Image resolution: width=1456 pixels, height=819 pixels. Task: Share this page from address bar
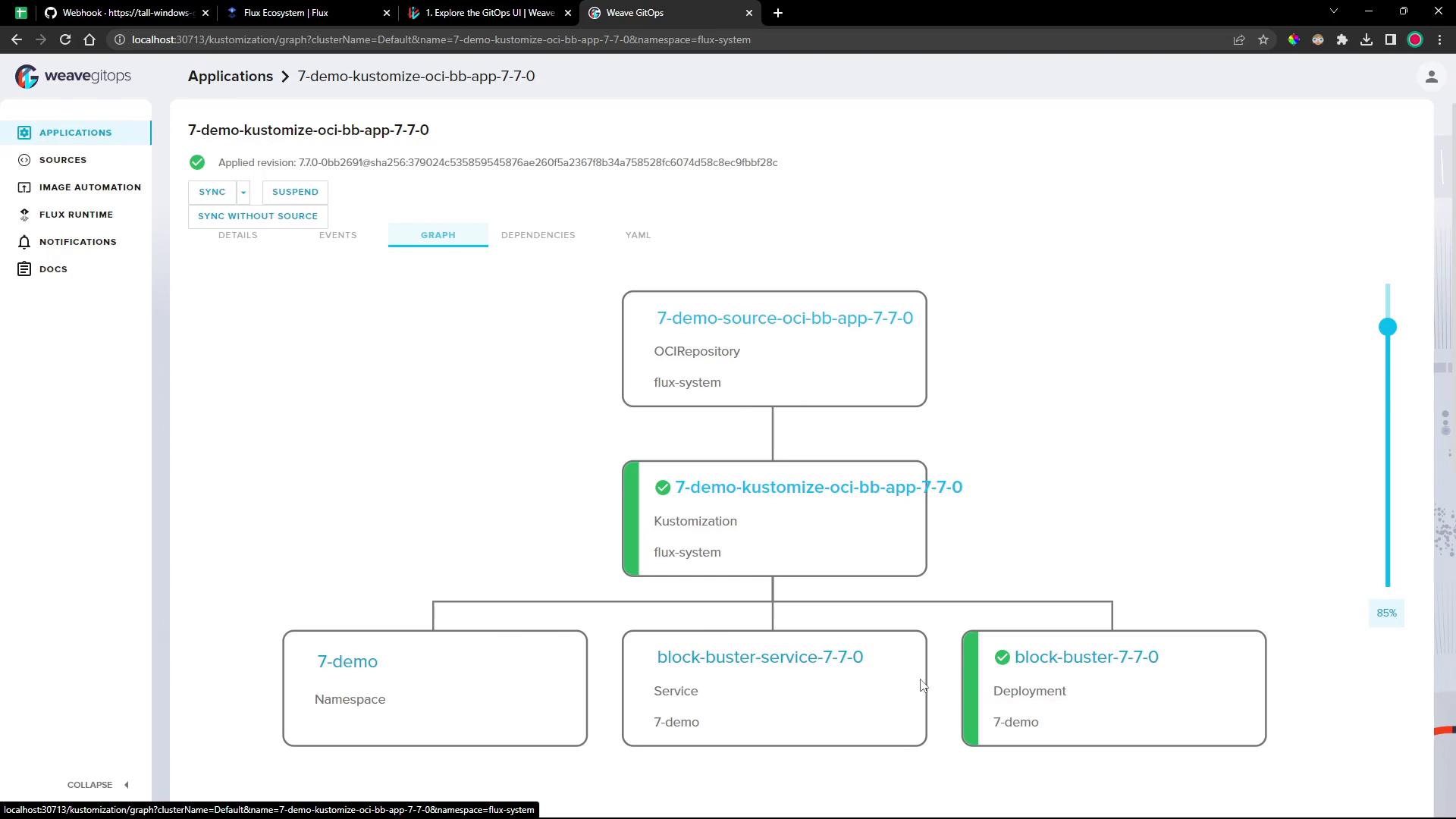1239,39
